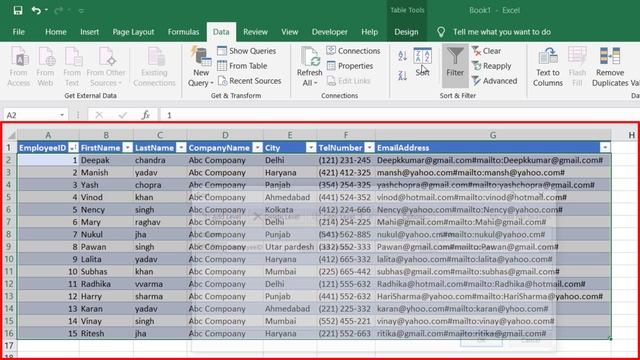Viewport: 640px width, 360px height.
Task: Open the Sort dialog
Action: [422, 62]
